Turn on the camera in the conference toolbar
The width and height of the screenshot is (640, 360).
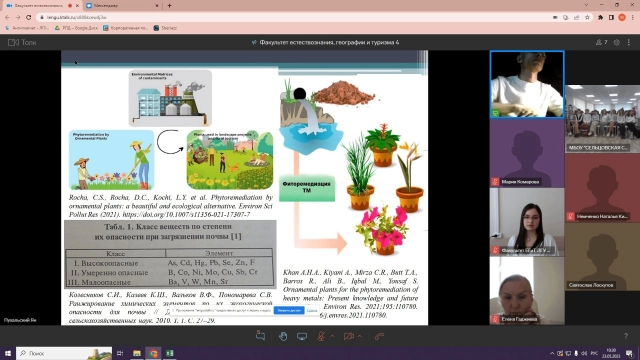(349, 336)
